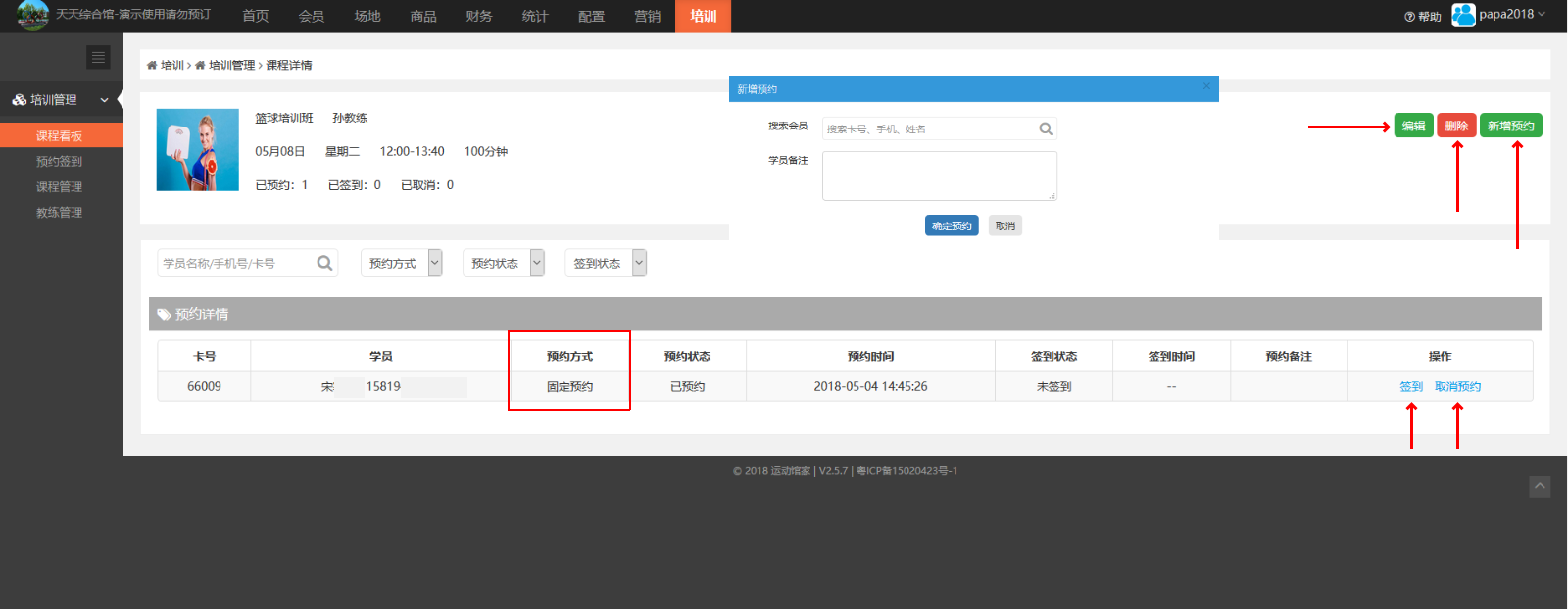
Task: Click the 已预约 status cell
Action: click(x=687, y=386)
